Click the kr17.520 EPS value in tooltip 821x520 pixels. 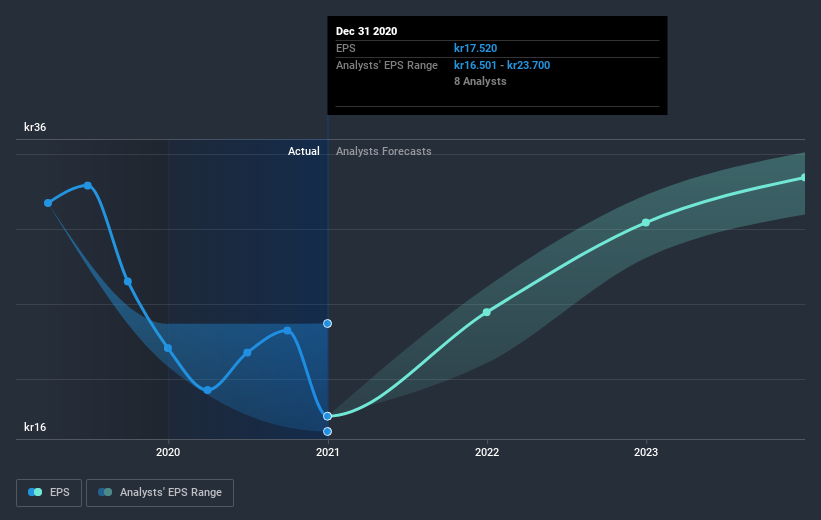tap(475, 48)
